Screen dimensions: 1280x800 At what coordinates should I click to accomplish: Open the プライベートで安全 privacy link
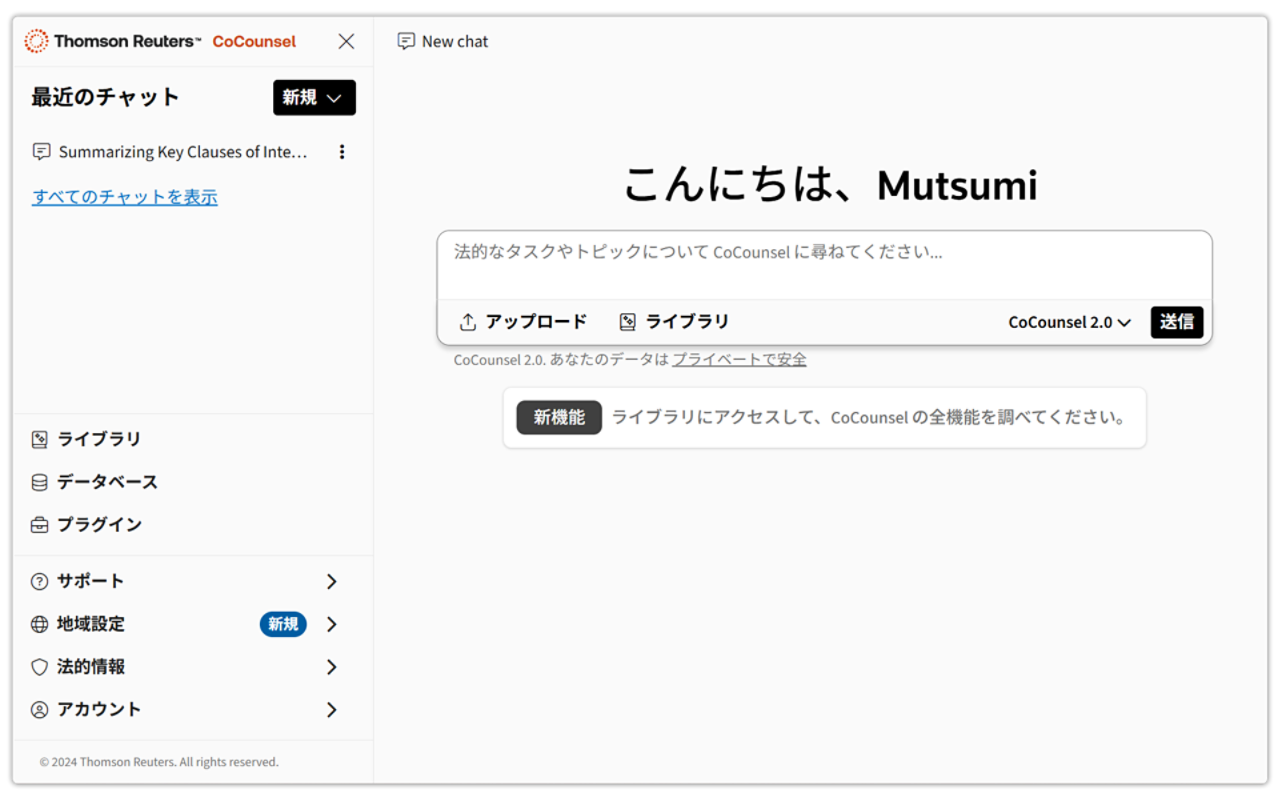click(737, 359)
